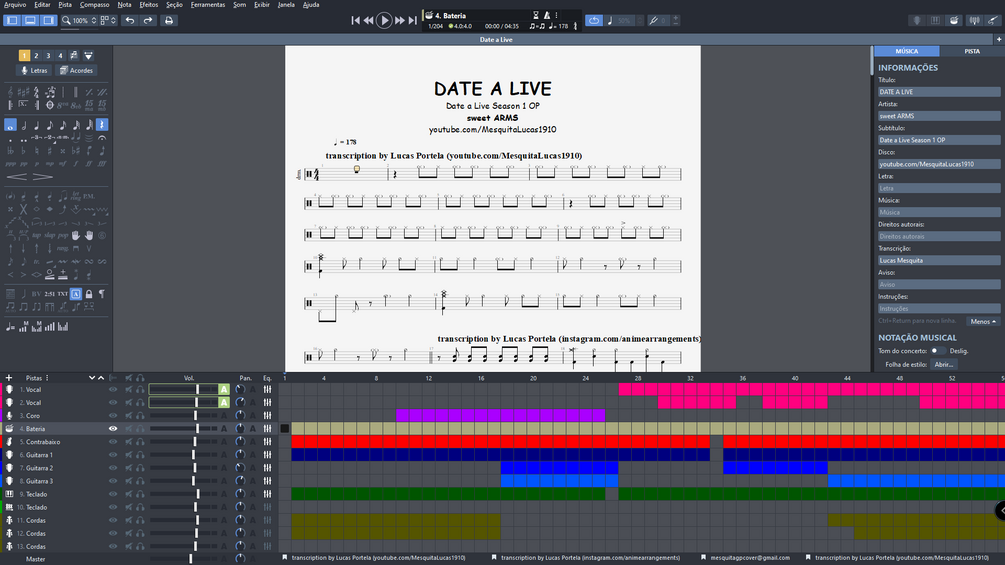
Task: Click the empty Letra input field
Action: click(939, 188)
